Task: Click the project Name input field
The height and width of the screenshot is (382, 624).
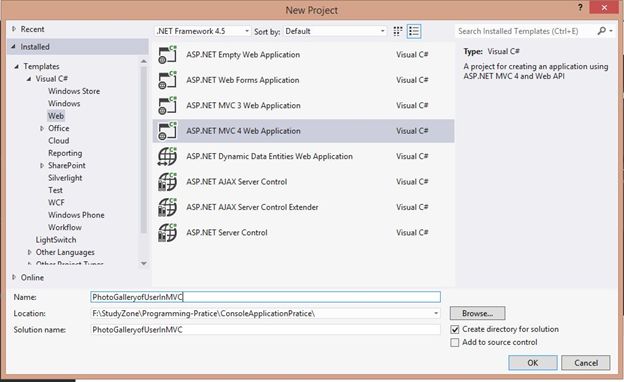Action: point(265,297)
